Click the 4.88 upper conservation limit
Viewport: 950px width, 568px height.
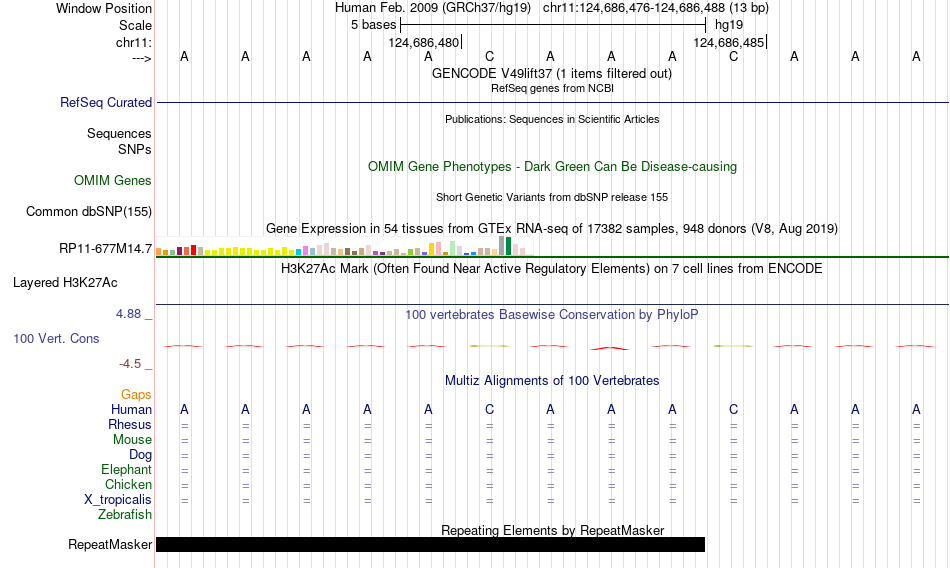128,313
